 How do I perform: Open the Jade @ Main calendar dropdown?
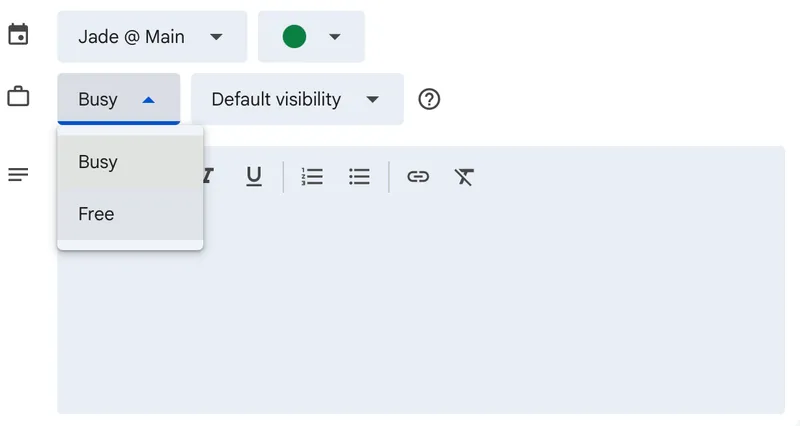click(x=216, y=37)
